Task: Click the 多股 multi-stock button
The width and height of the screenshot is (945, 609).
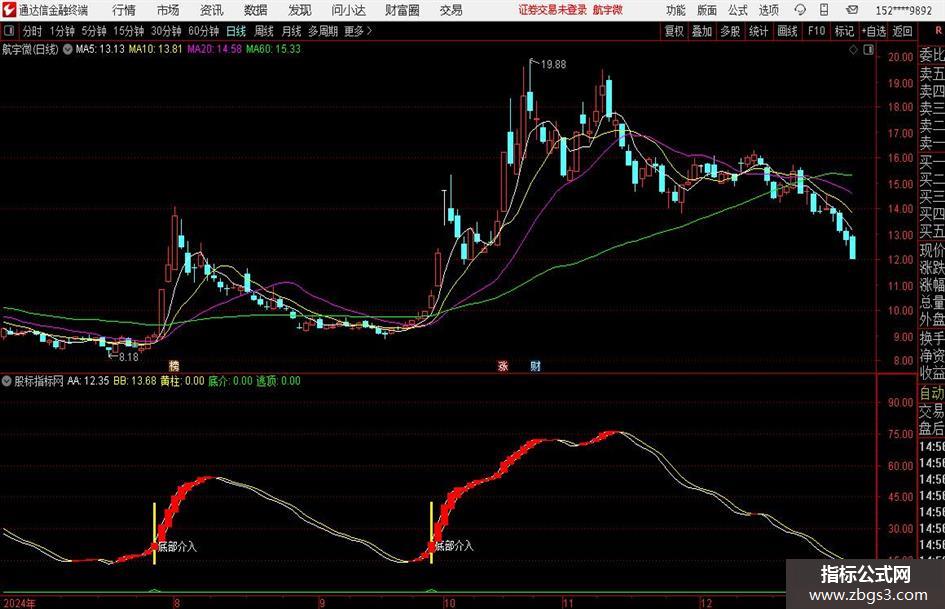Action: point(730,31)
